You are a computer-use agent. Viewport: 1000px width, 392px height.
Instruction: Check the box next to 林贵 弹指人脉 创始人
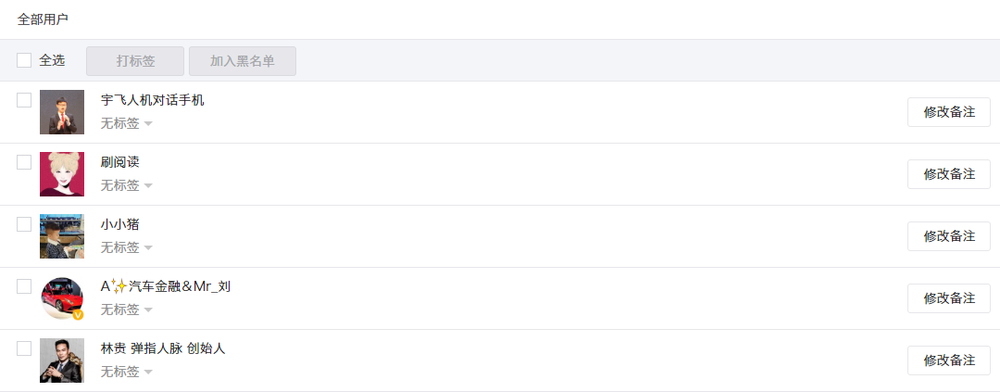[24, 349]
